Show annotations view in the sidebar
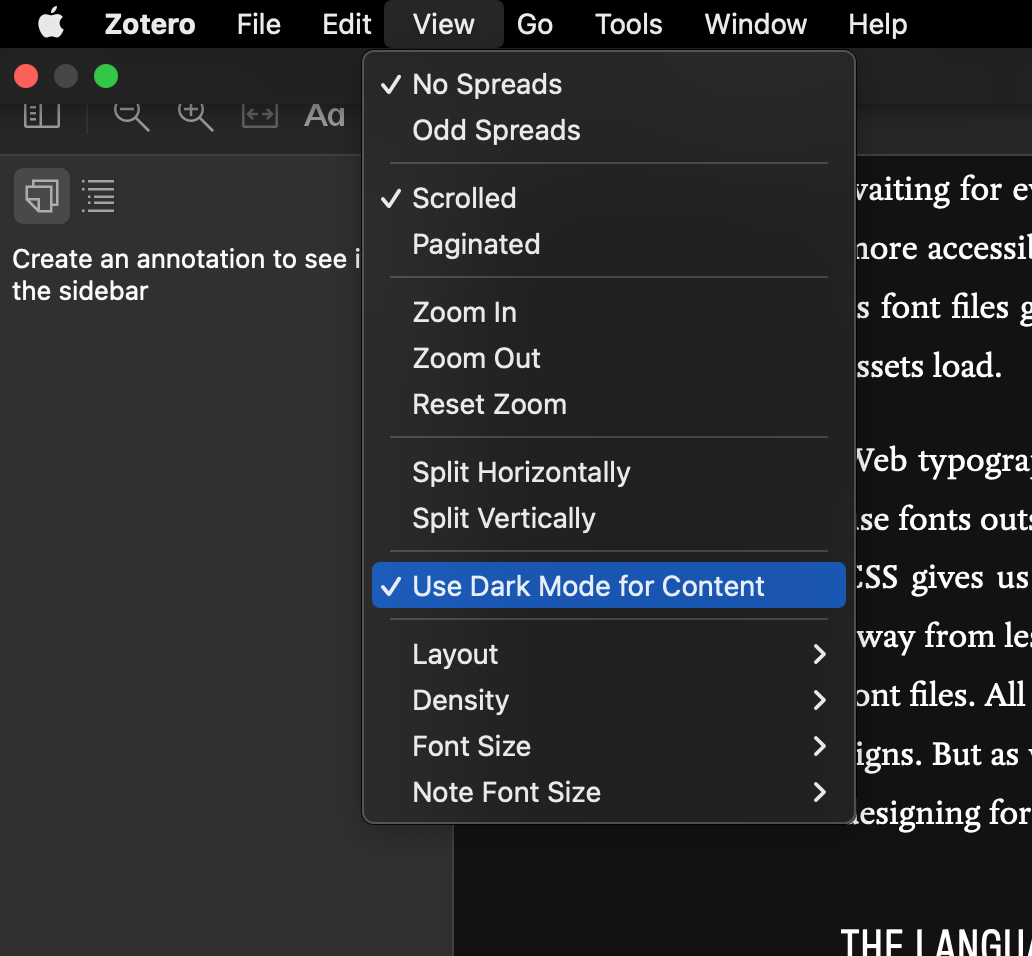Screen dimensions: 1032x956 tap(42, 196)
